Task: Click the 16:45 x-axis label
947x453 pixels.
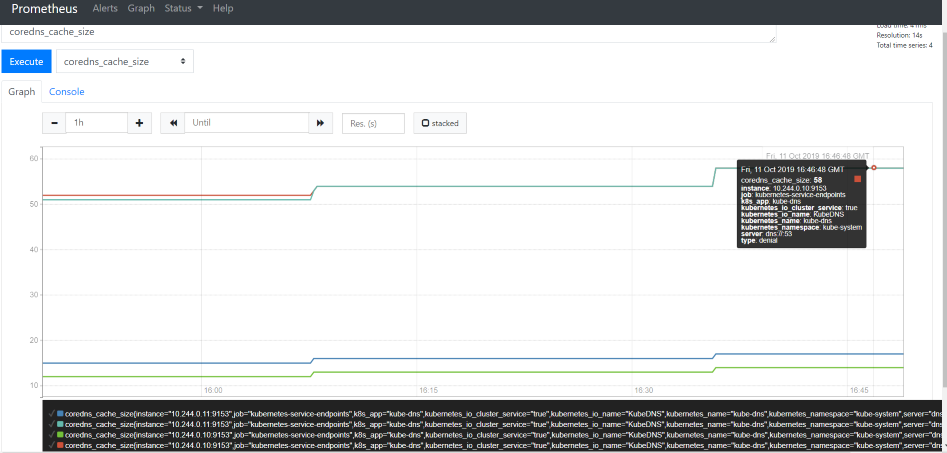Action: point(859,391)
